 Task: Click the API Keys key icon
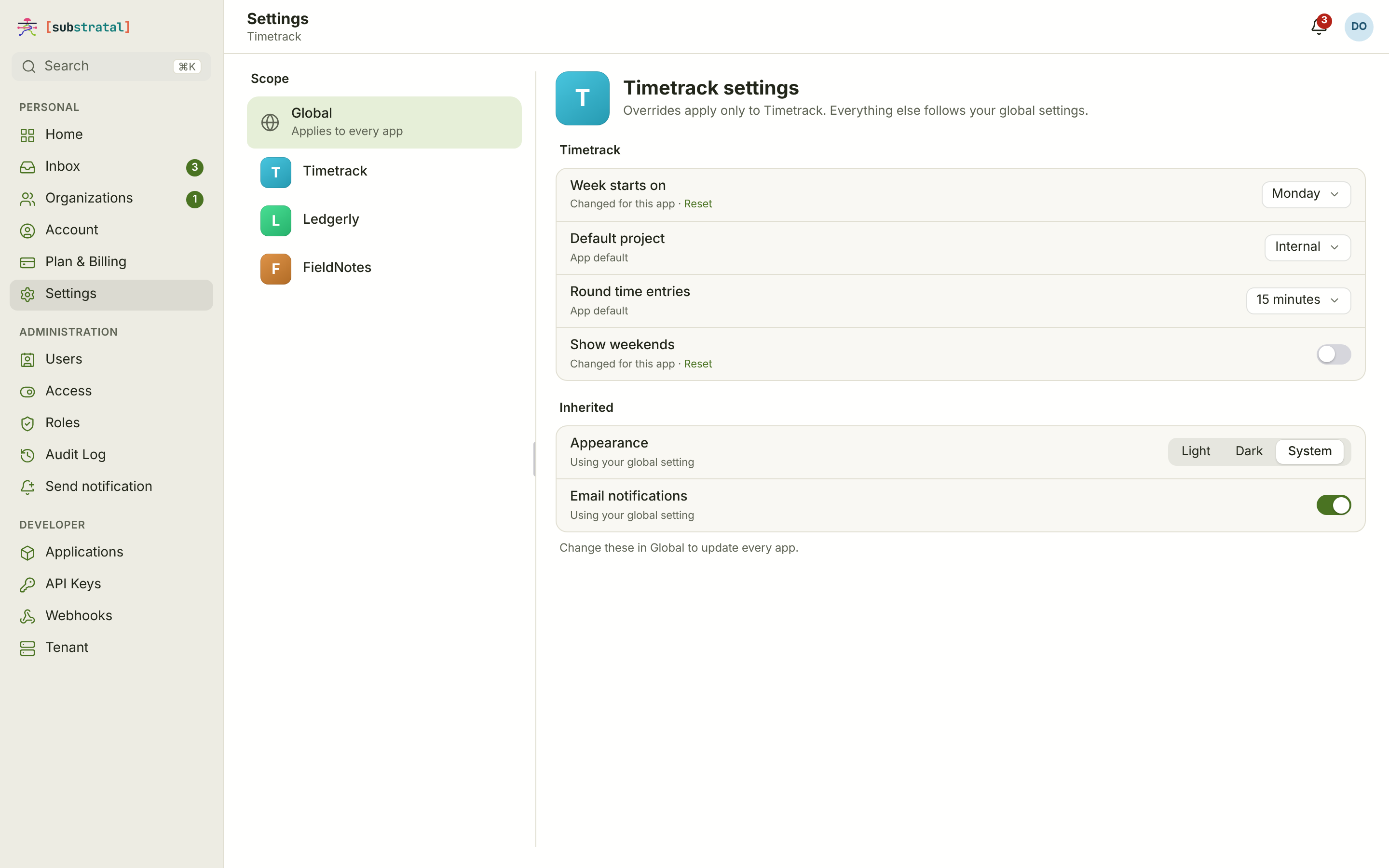pyautogui.click(x=27, y=584)
